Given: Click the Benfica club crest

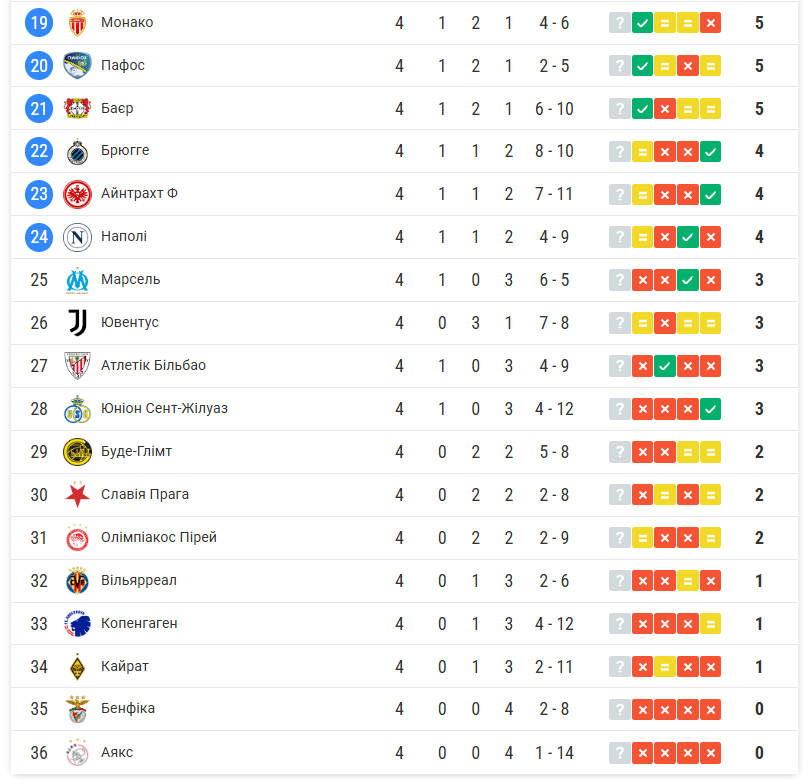Looking at the screenshot, I should click(x=77, y=709).
